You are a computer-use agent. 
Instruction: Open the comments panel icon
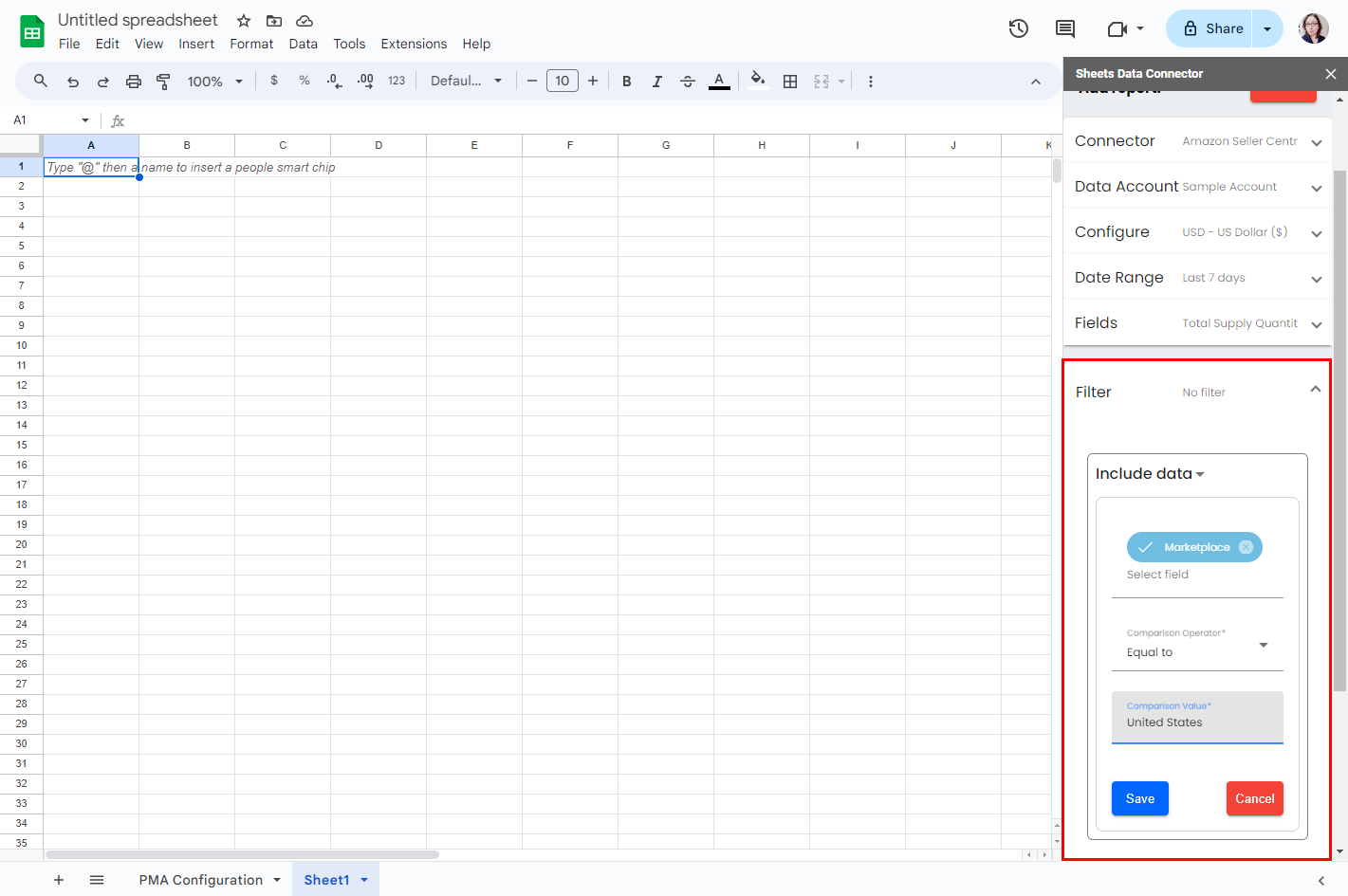1065,28
